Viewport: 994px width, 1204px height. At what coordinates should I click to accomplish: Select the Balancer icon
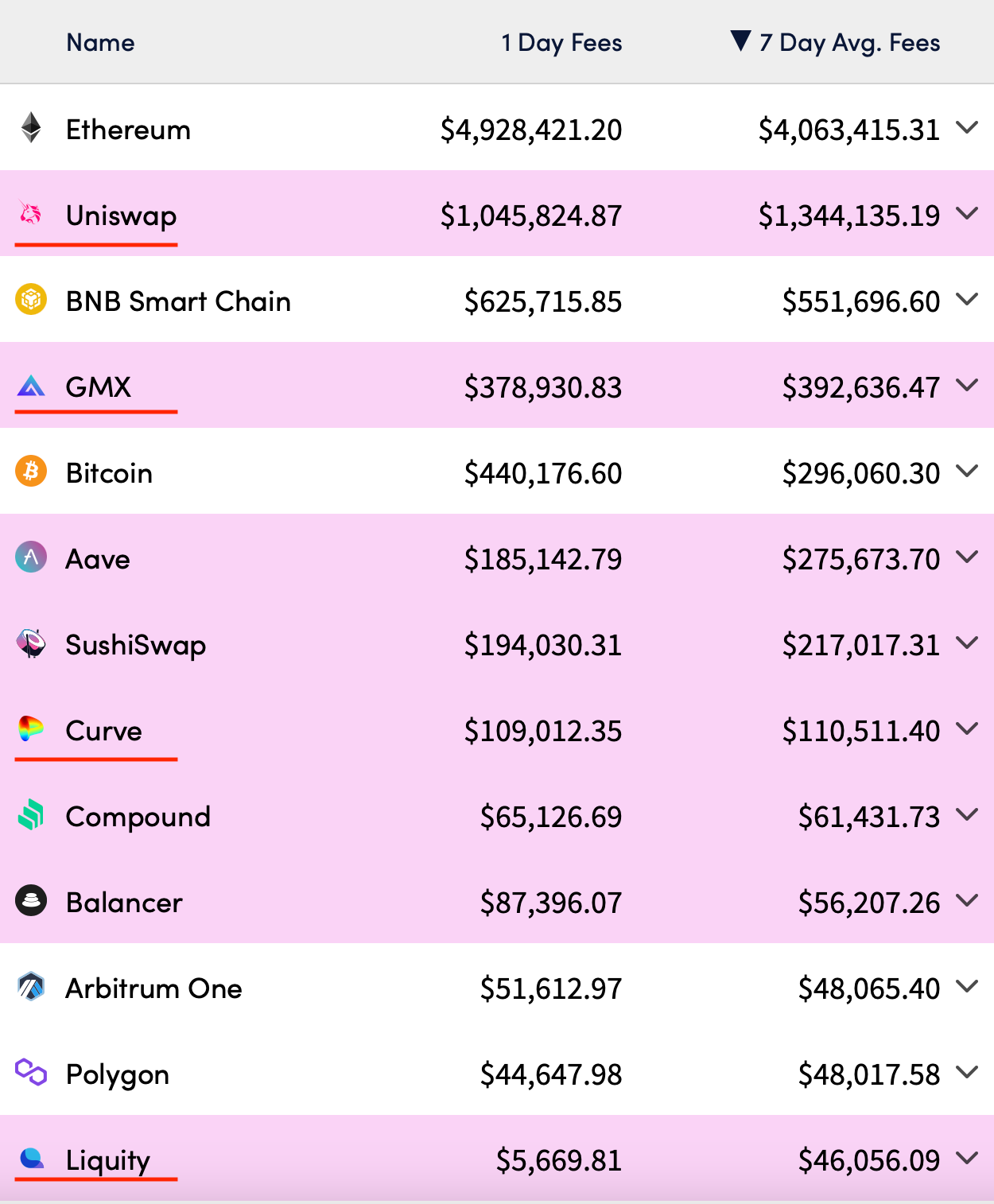pos(32,903)
